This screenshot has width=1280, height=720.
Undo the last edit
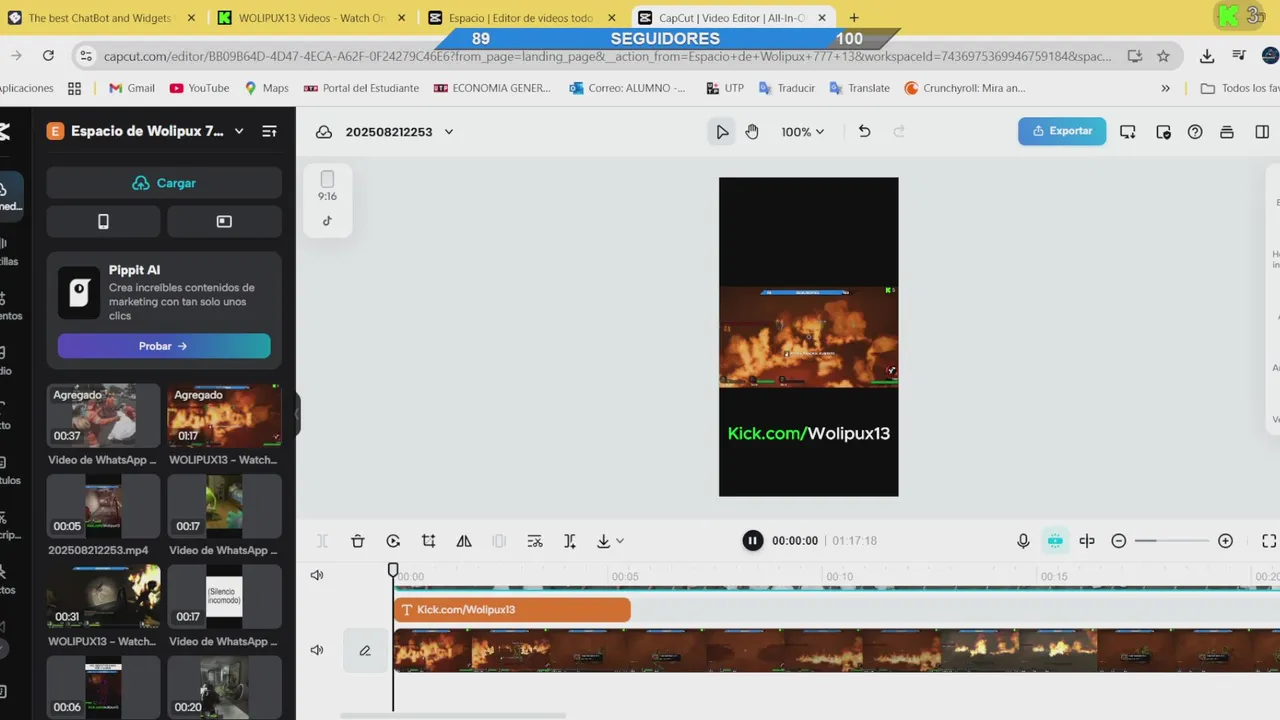865,132
